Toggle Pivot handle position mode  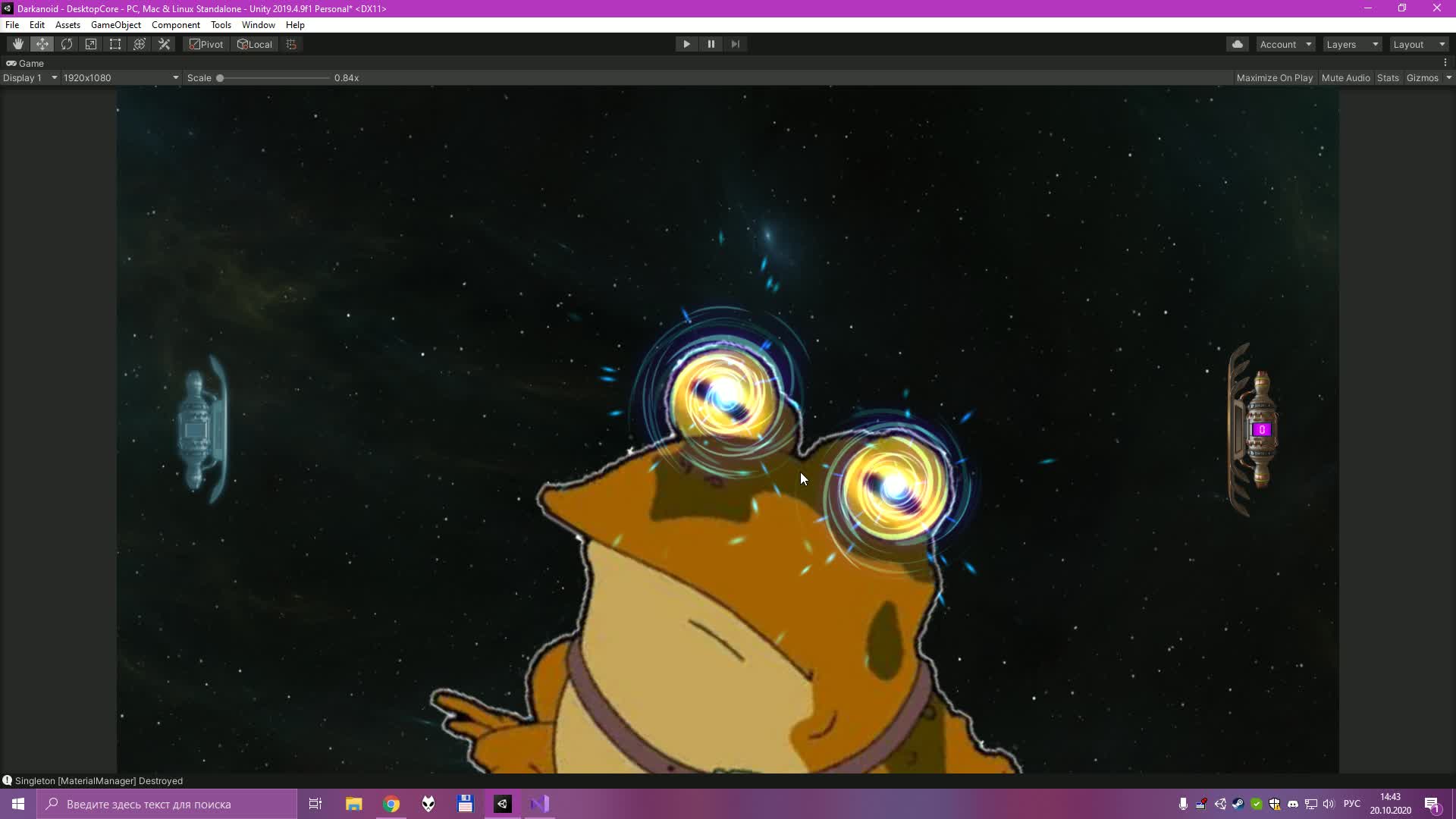pyautogui.click(x=205, y=44)
